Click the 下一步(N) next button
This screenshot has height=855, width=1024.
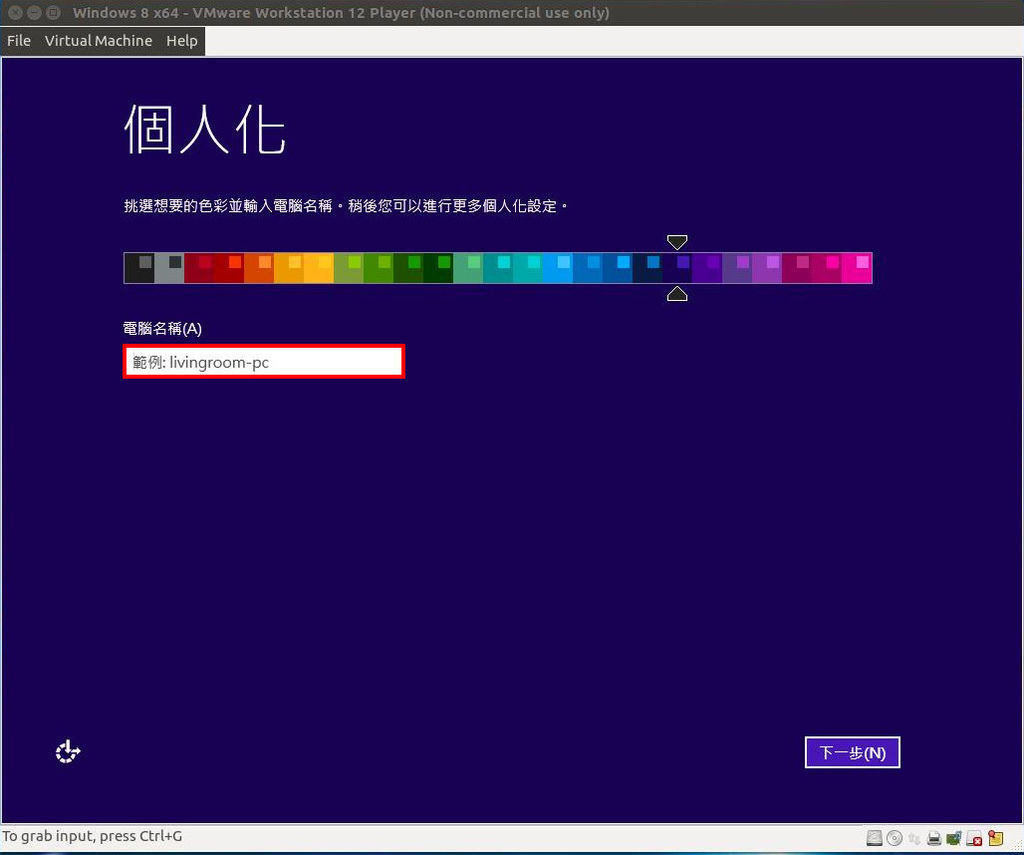(x=852, y=752)
